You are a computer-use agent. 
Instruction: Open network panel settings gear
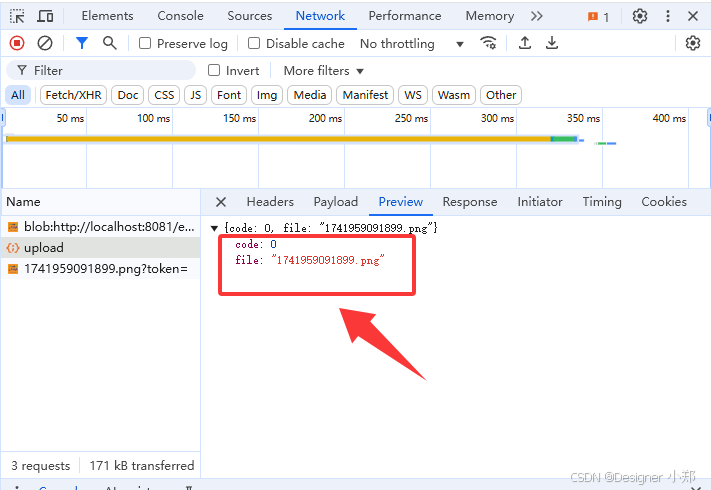692,43
